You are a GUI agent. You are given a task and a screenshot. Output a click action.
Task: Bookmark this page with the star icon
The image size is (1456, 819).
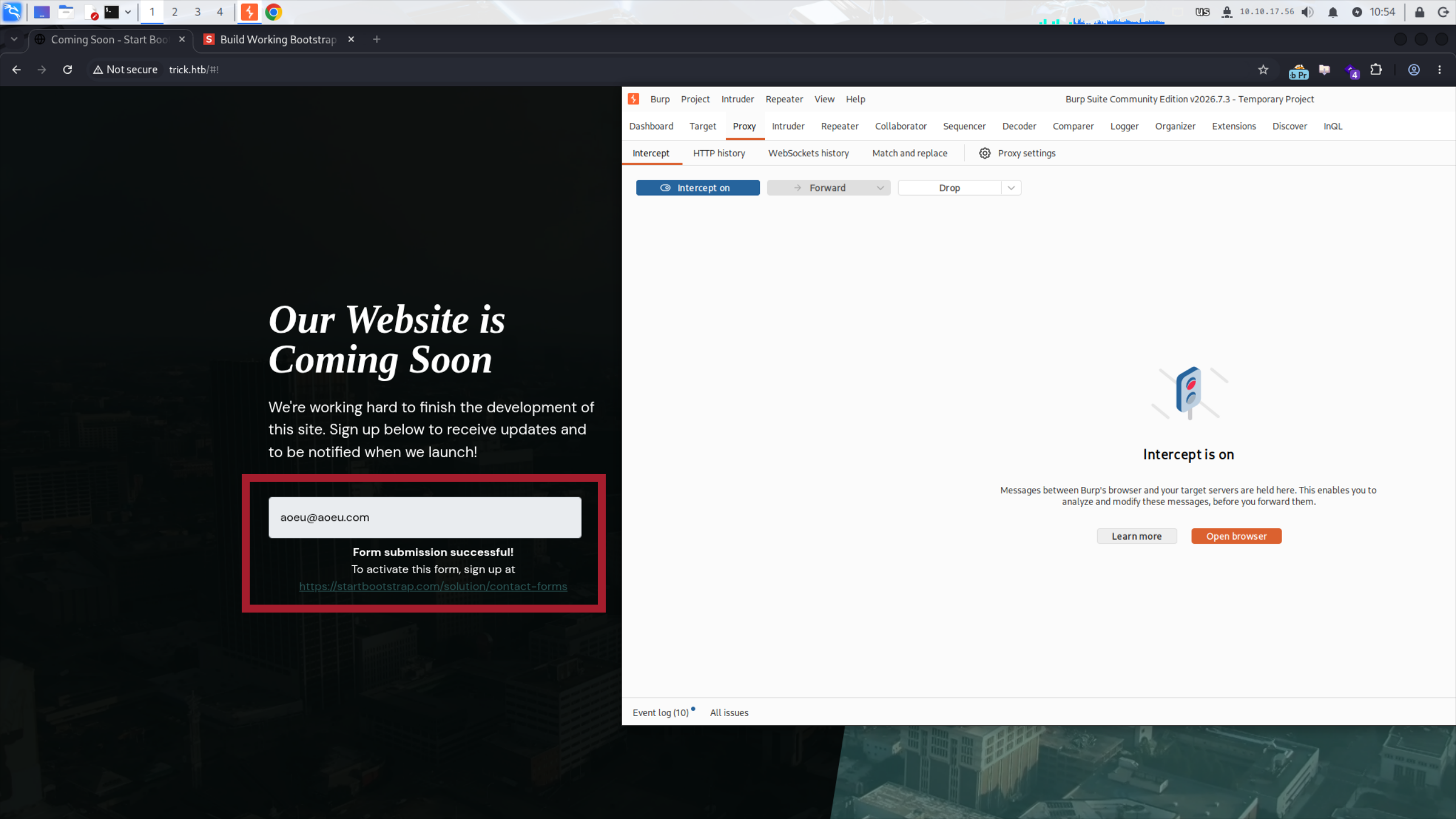click(1263, 69)
